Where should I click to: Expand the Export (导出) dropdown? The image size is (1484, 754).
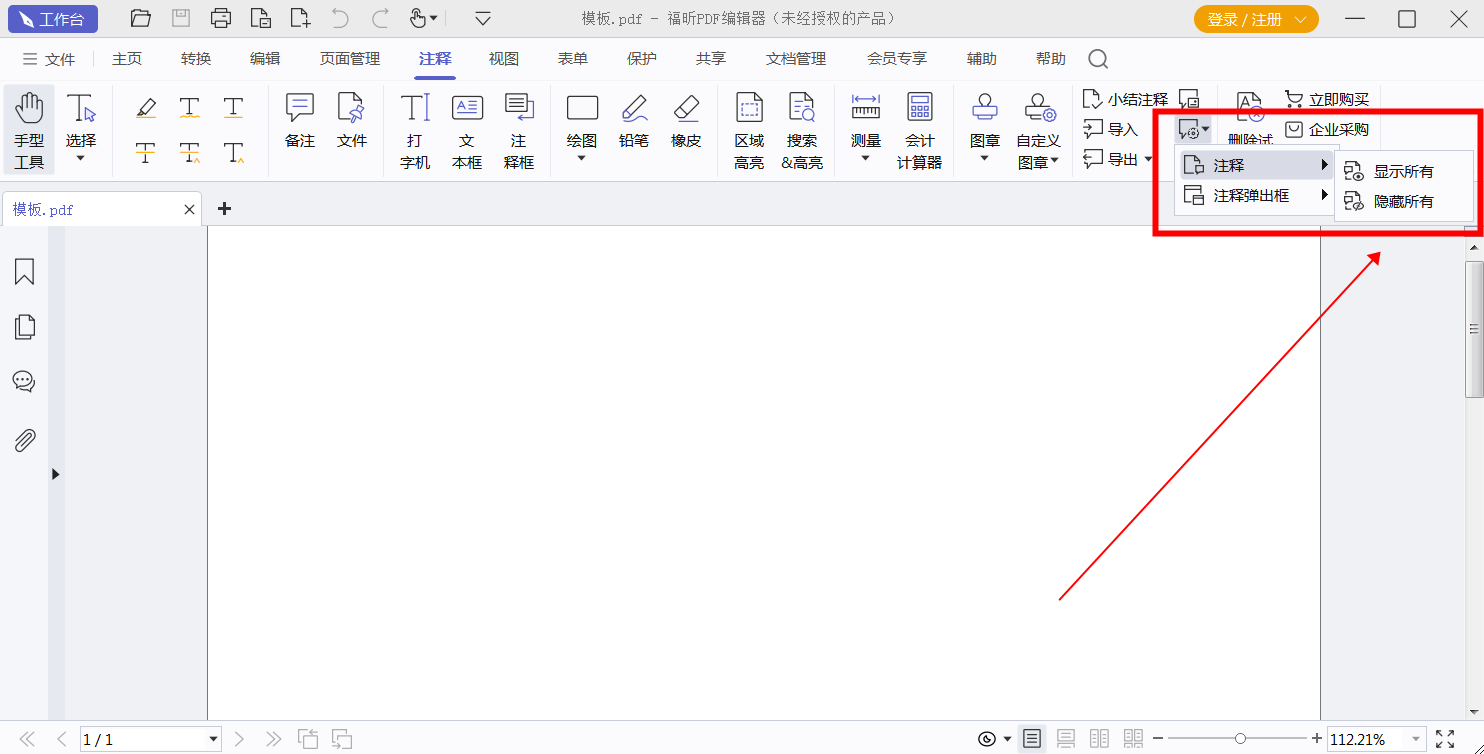click(1148, 159)
